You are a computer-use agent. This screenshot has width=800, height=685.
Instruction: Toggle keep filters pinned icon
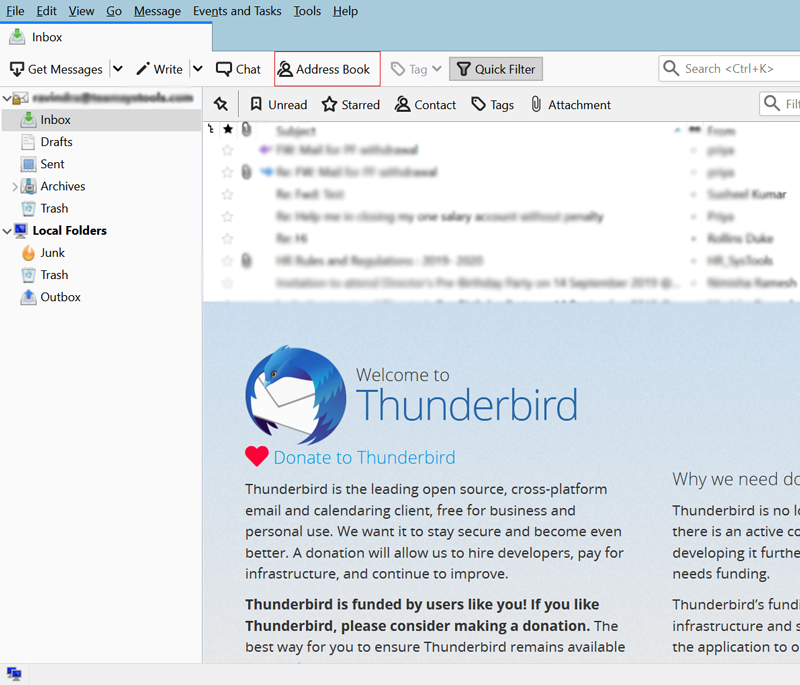tap(221, 104)
